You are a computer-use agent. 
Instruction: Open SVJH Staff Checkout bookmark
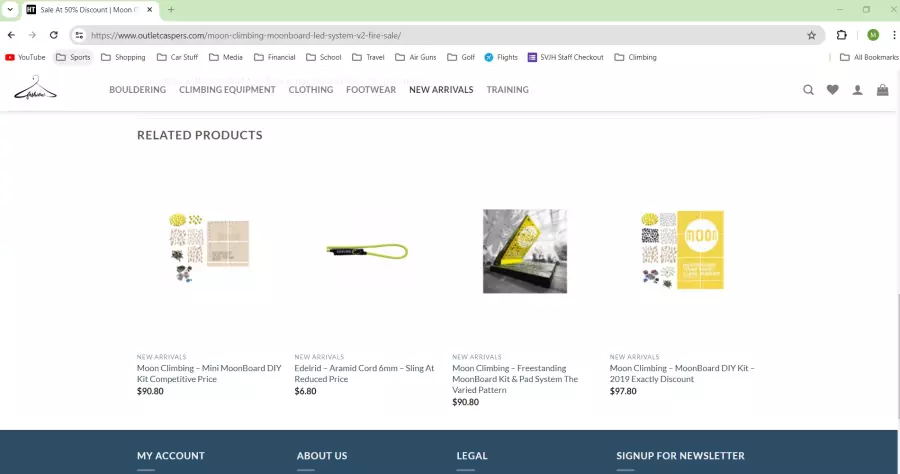click(566, 57)
